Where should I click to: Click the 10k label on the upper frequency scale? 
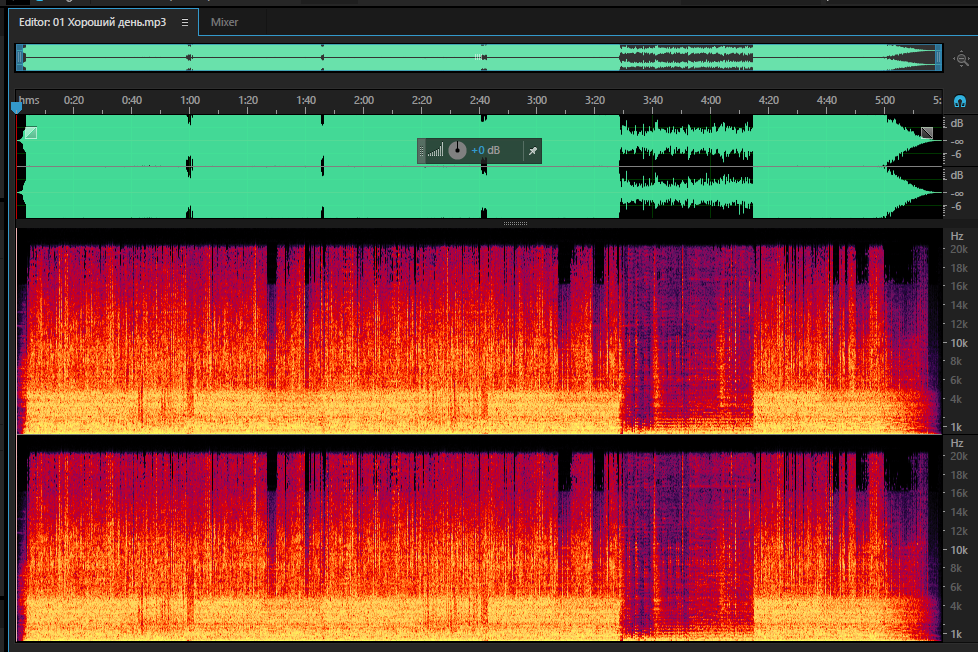[x=959, y=343]
